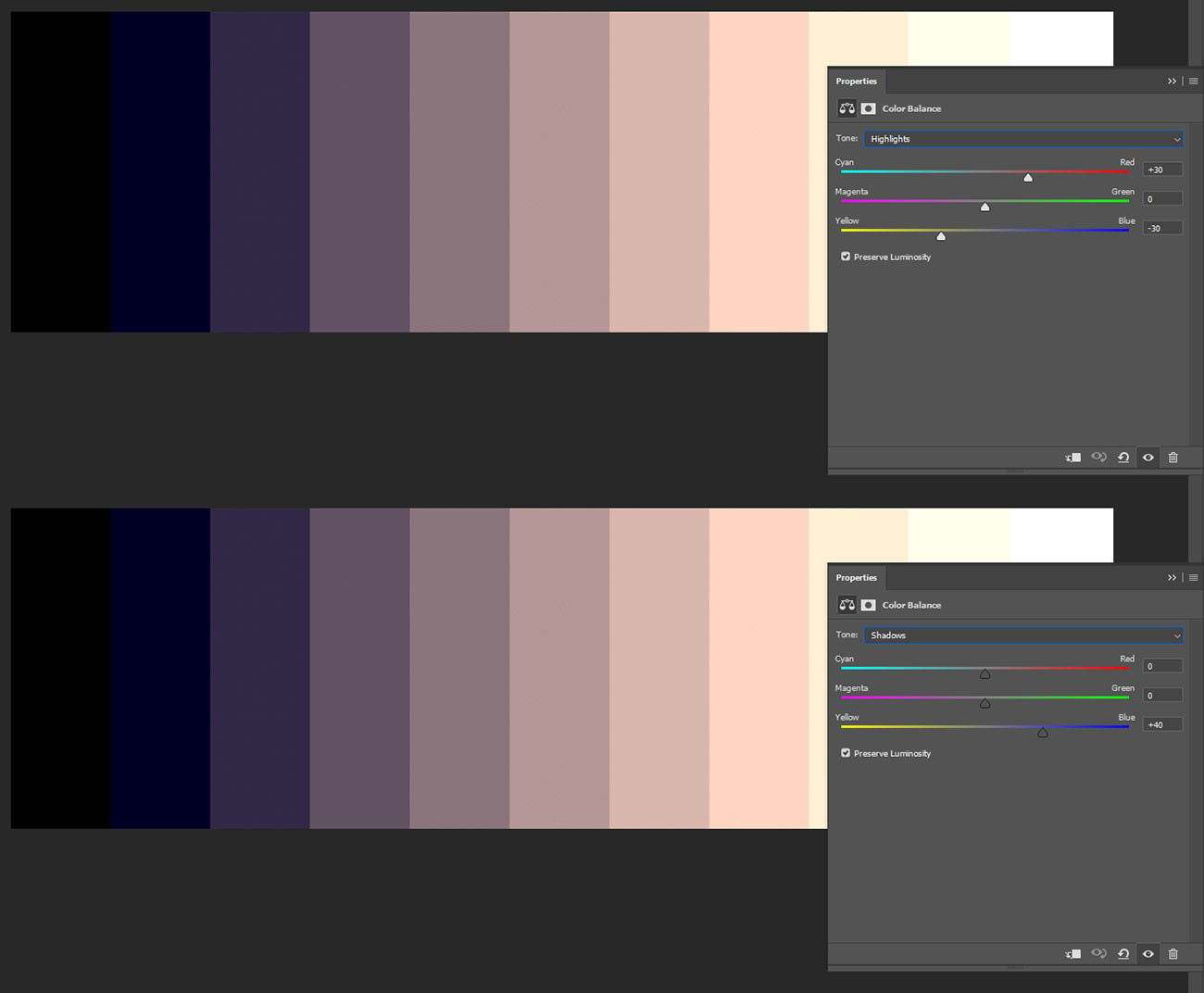Image resolution: width=1204 pixels, height=993 pixels.
Task: Click the Yellow-Blue value field showing +40
Action: pyautogui.click(x=1163, y=724)
